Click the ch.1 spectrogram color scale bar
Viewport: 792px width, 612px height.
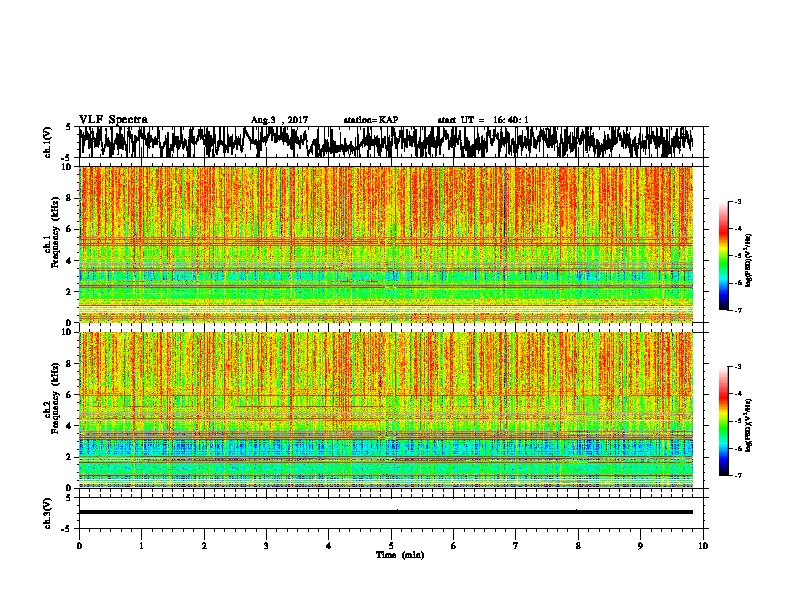click(723, 256)
